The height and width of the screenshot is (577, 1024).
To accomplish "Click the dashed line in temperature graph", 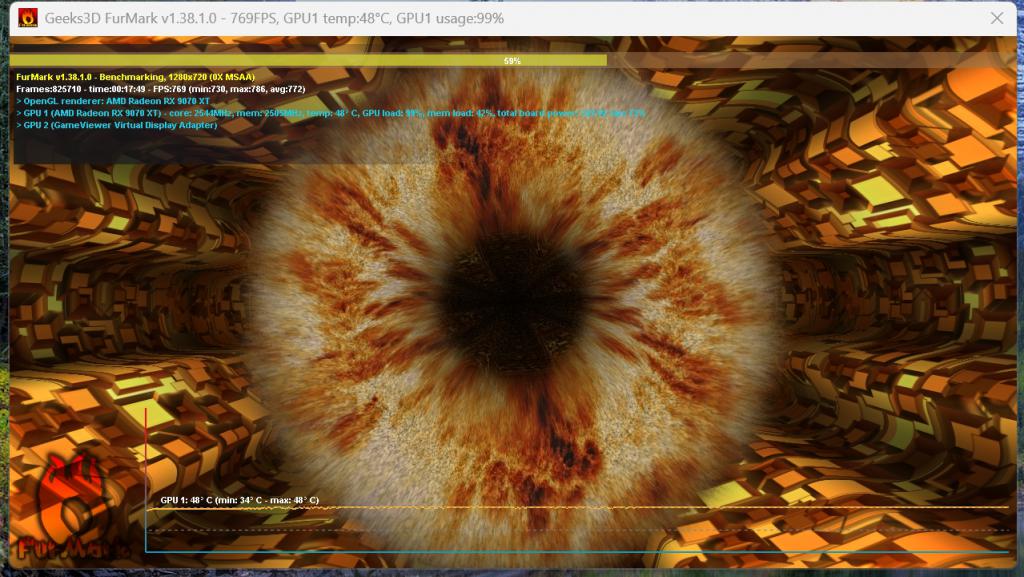I will point(578,529).
